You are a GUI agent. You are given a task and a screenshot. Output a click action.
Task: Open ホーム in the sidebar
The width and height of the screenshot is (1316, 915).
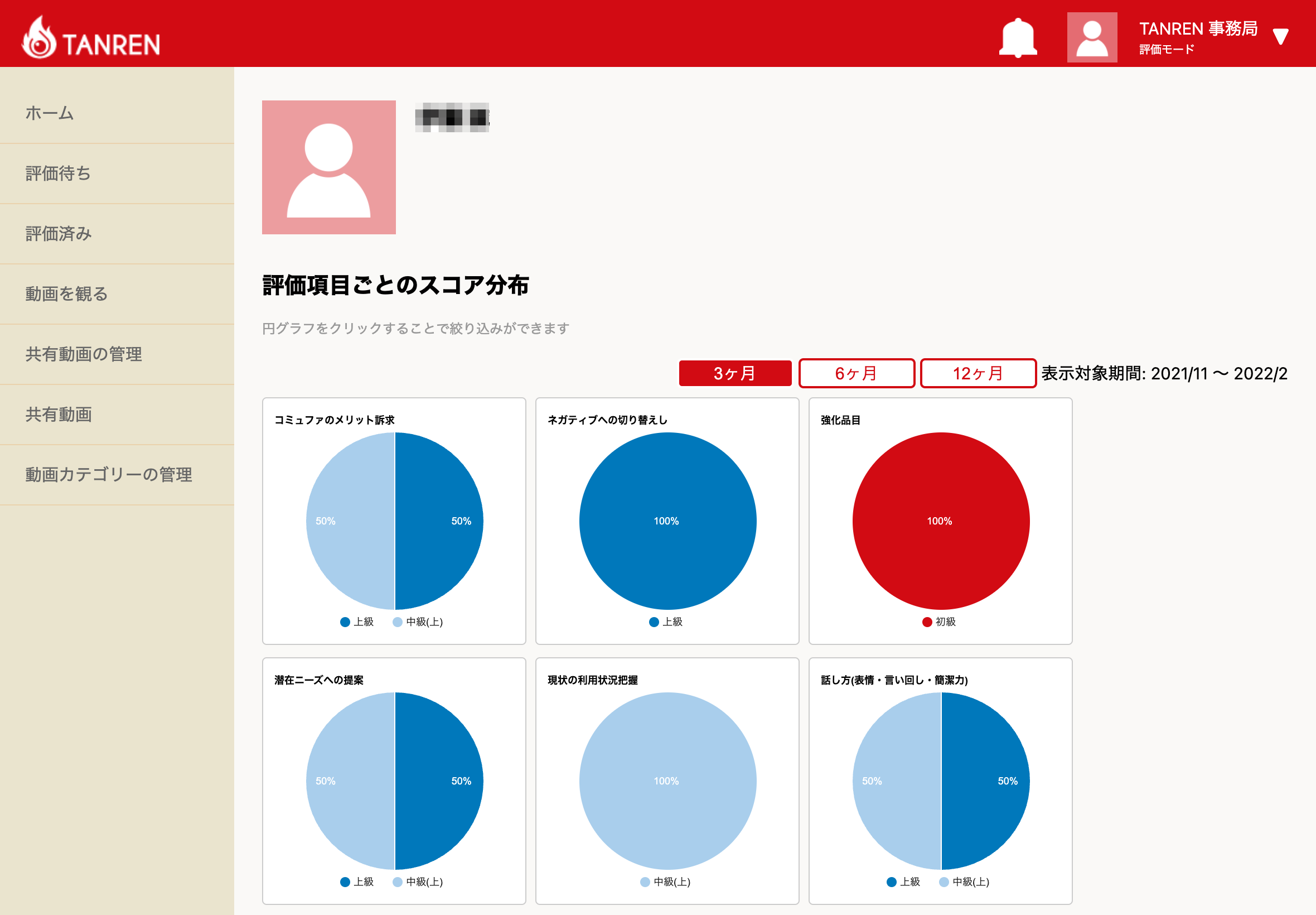tap(50, 113)
